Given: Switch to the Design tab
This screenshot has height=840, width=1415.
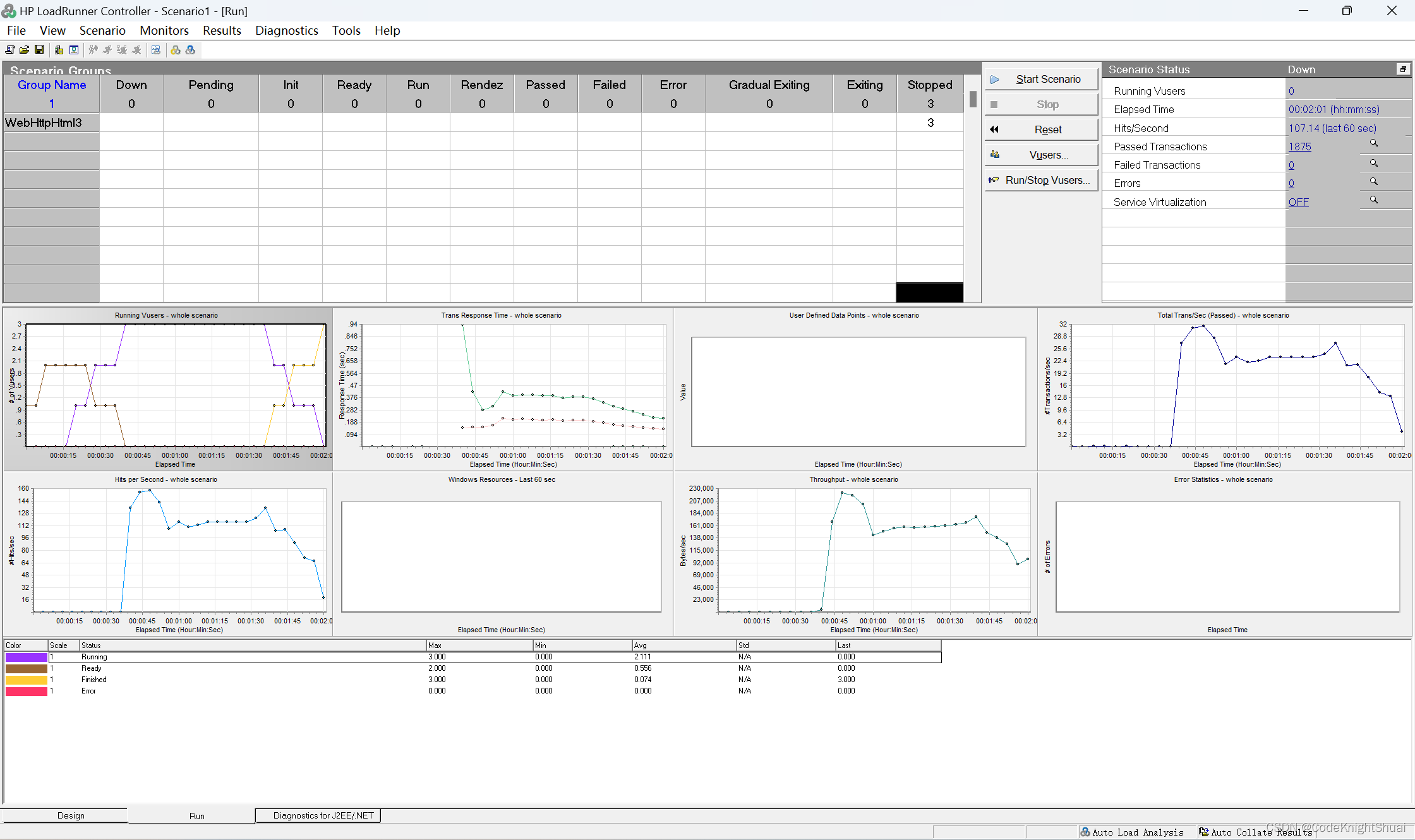Looking at the screenshot, I should click(x=71, y=815).
